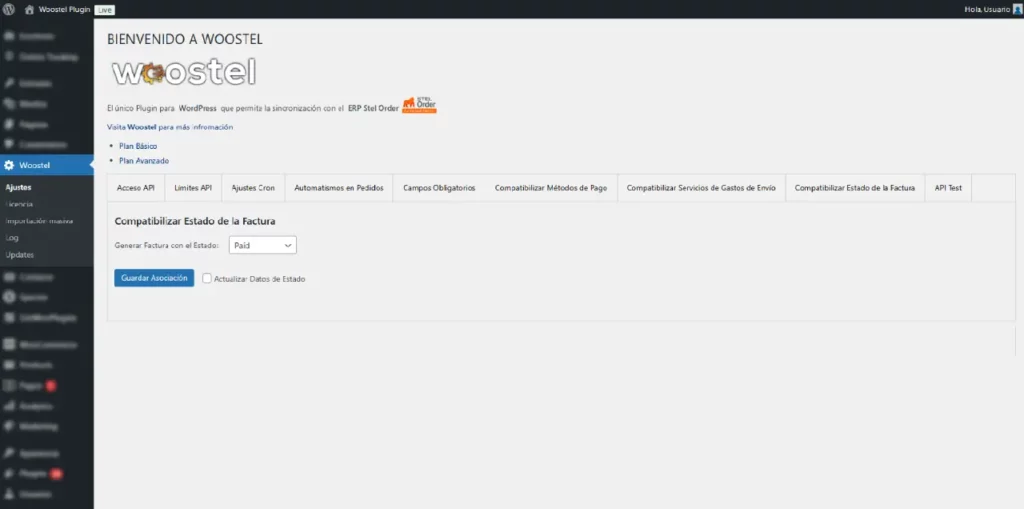Open the Log submenu entry
Screen dimensions: 1024x509
click(x=12, y=238)
